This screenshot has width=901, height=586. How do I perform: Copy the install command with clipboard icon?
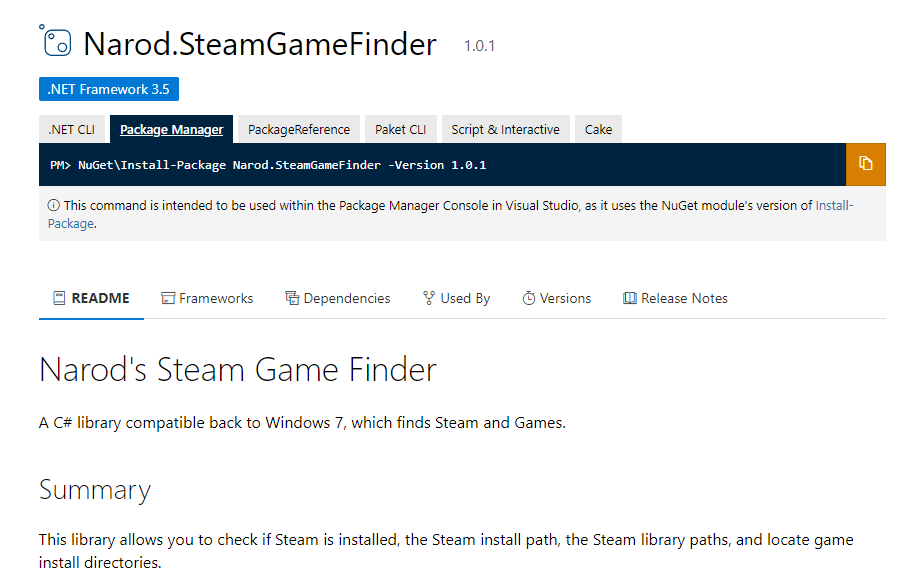(865, 164)
